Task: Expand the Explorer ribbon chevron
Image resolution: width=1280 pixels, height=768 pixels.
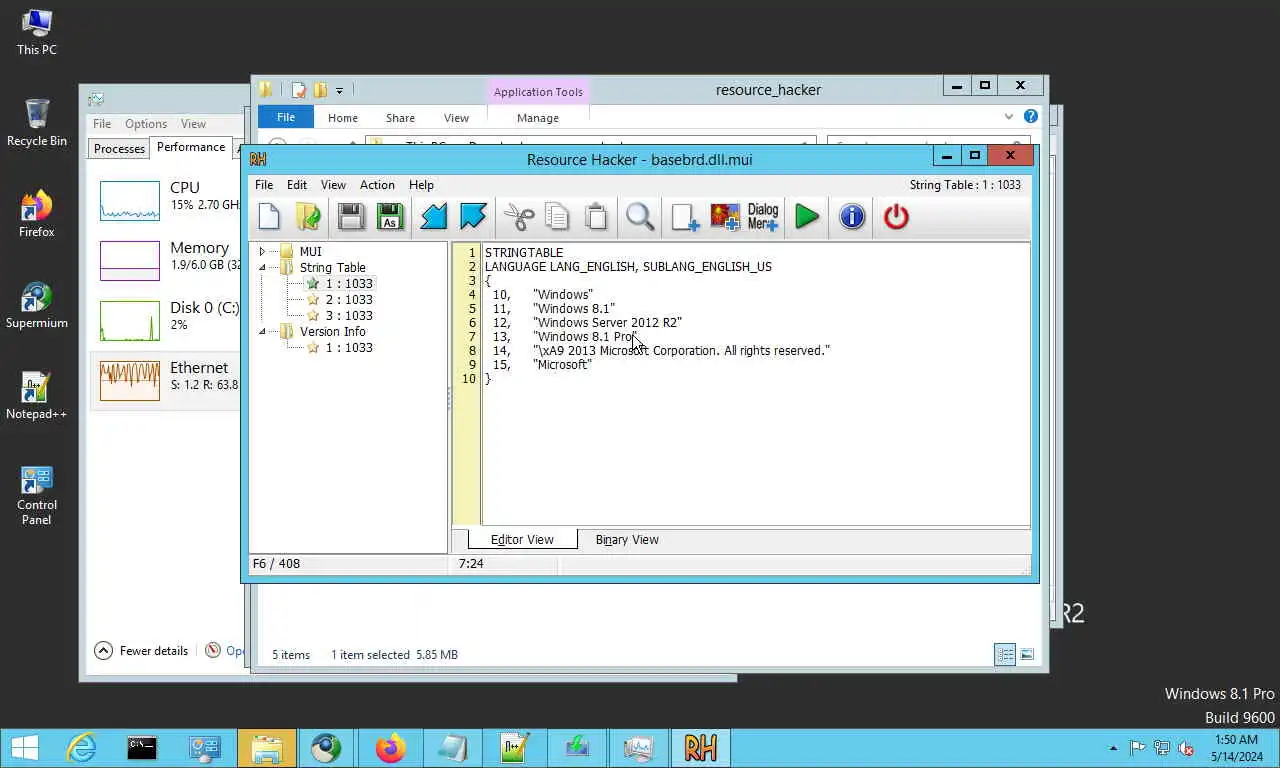Action: click(x=1008, y=117)
